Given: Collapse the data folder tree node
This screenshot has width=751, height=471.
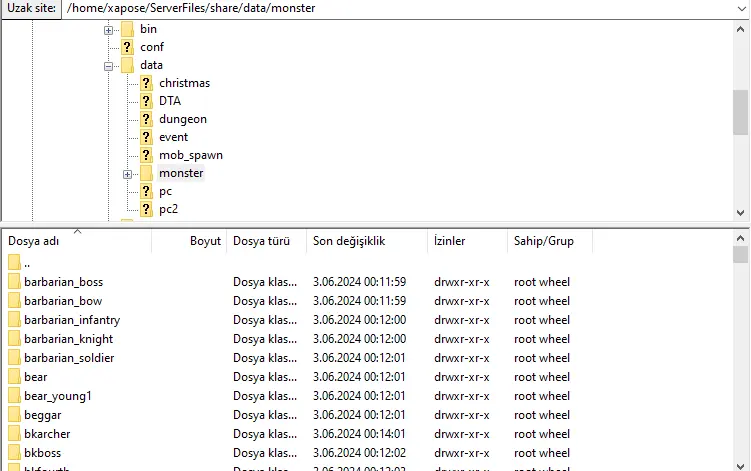Looking at the screenshot, I should tap(109, 66).
